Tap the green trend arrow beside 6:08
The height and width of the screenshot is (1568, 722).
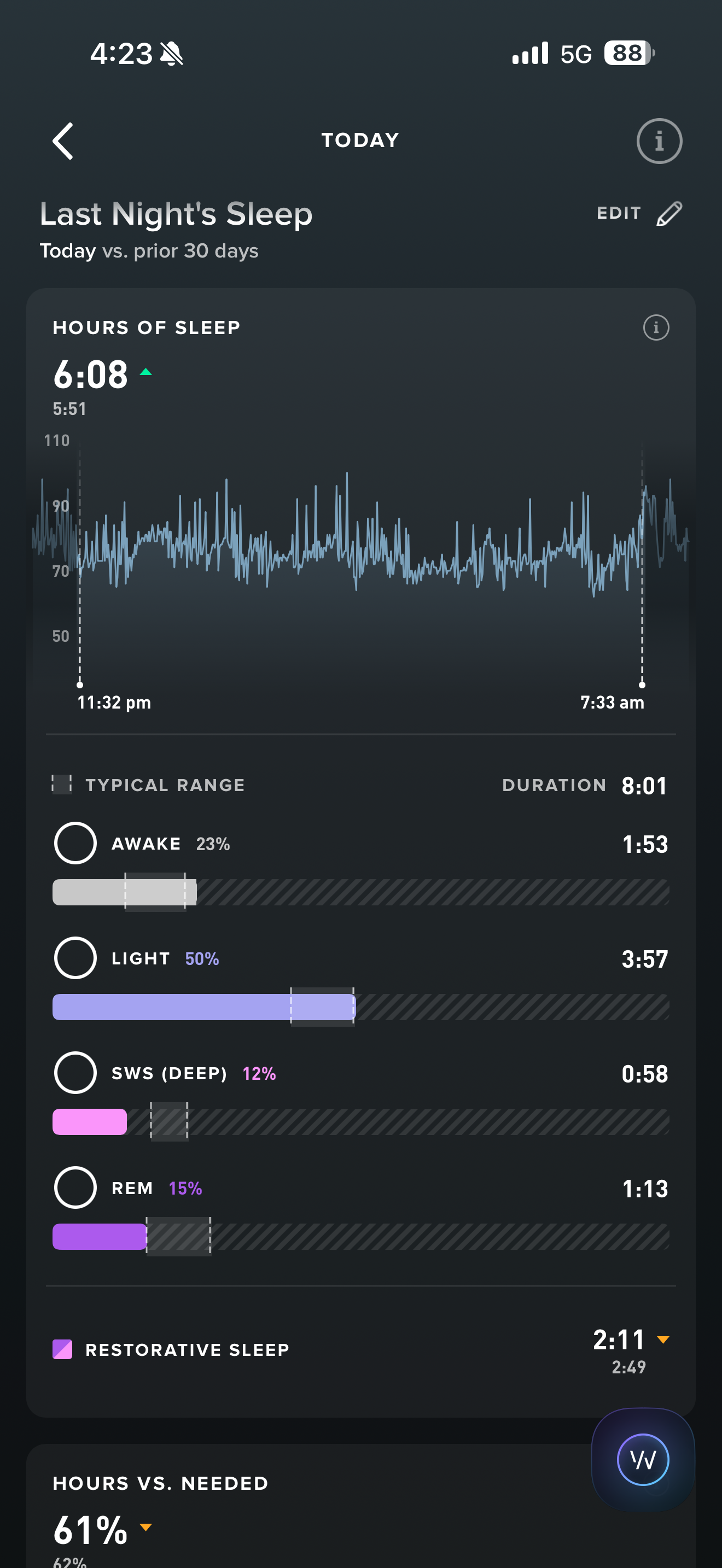(x=145, y=372)
